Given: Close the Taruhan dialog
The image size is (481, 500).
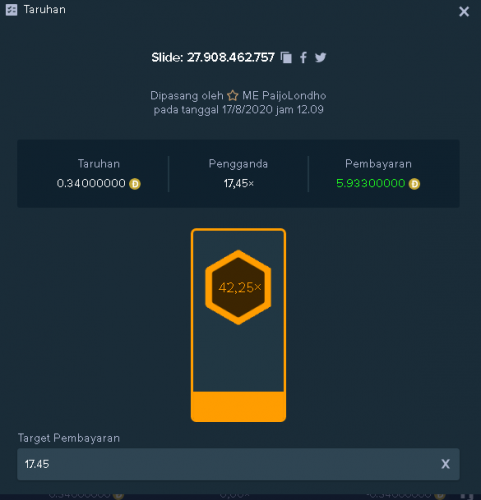Looking at the screenshot, I should (464, 12).
